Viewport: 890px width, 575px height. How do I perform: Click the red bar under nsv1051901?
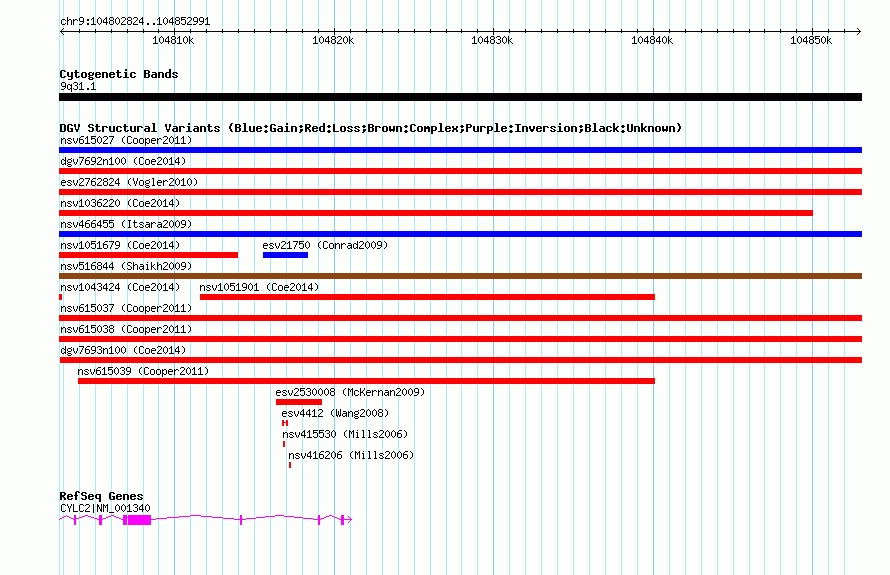pos(427,297)
